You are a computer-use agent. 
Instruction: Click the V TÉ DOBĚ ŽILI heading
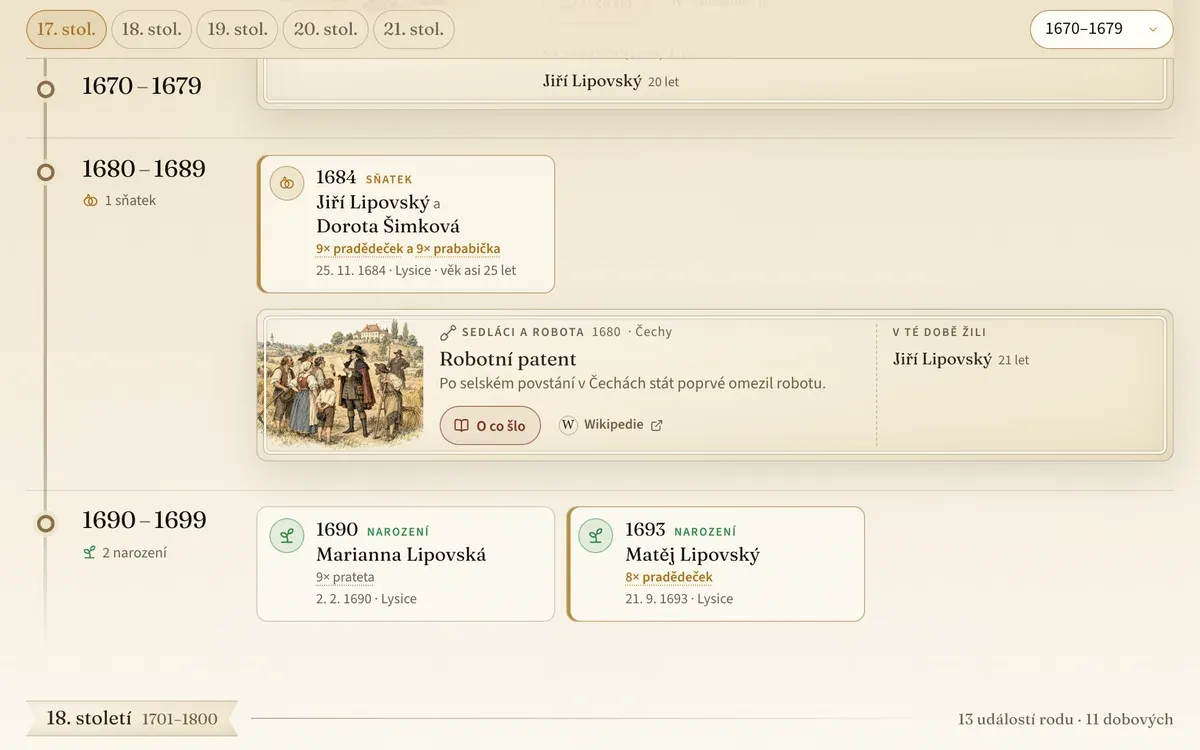coord(940,332)
